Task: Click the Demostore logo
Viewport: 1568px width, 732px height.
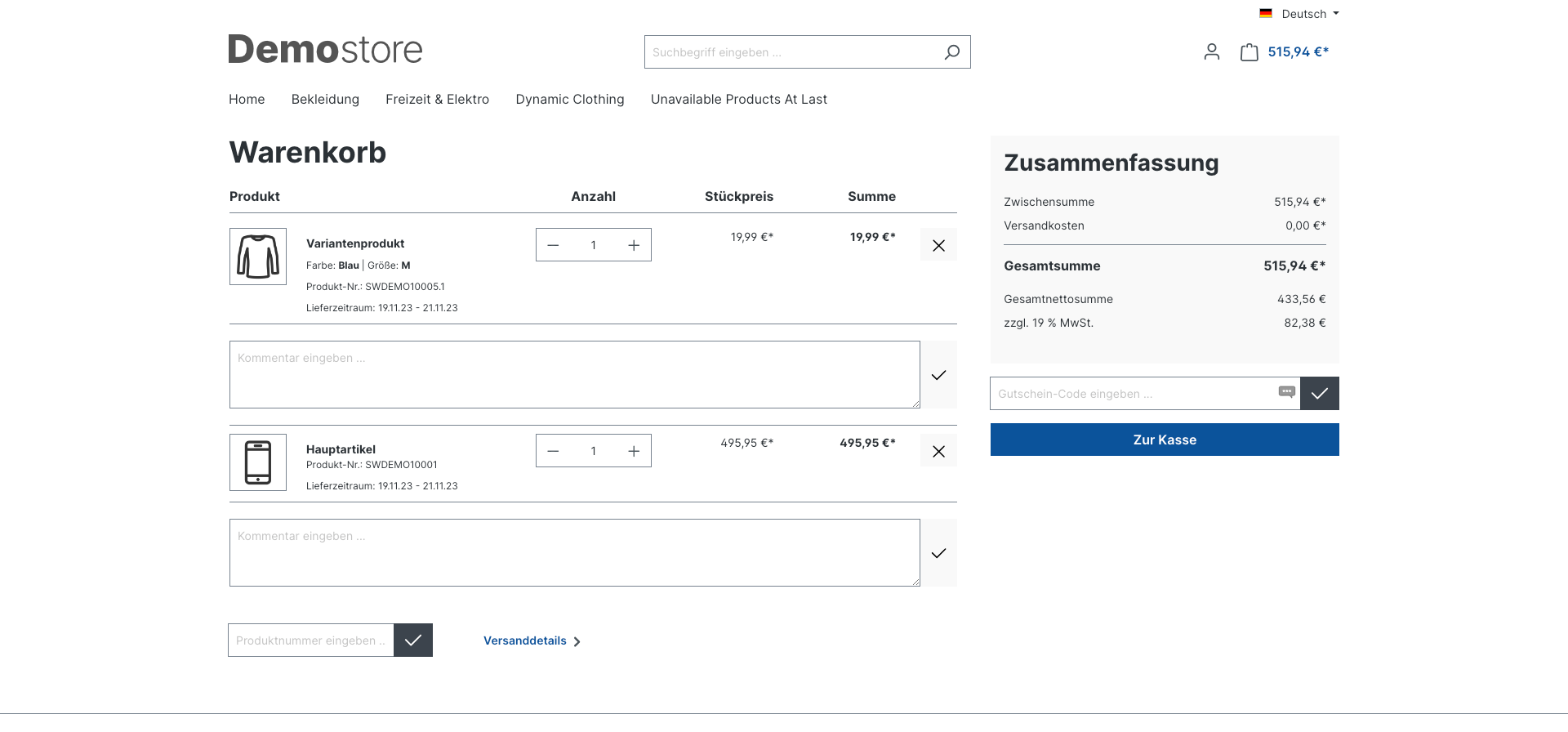Action: coord(325,50)
